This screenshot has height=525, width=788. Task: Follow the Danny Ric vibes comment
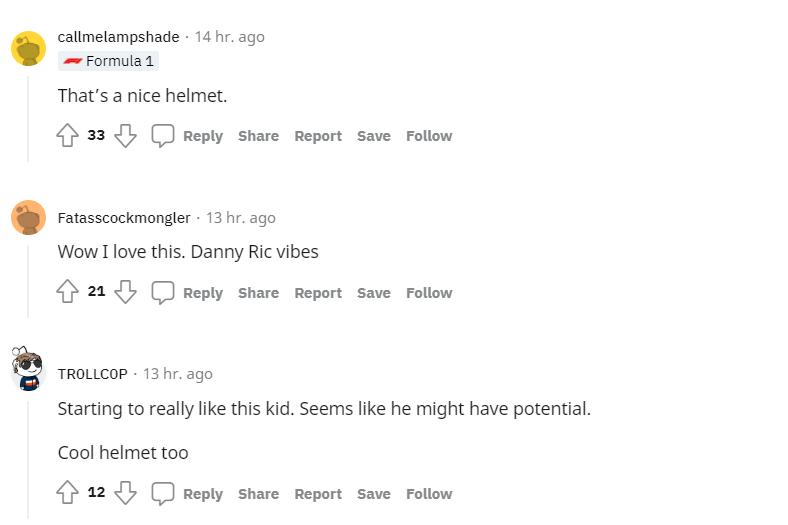(429, 293)
